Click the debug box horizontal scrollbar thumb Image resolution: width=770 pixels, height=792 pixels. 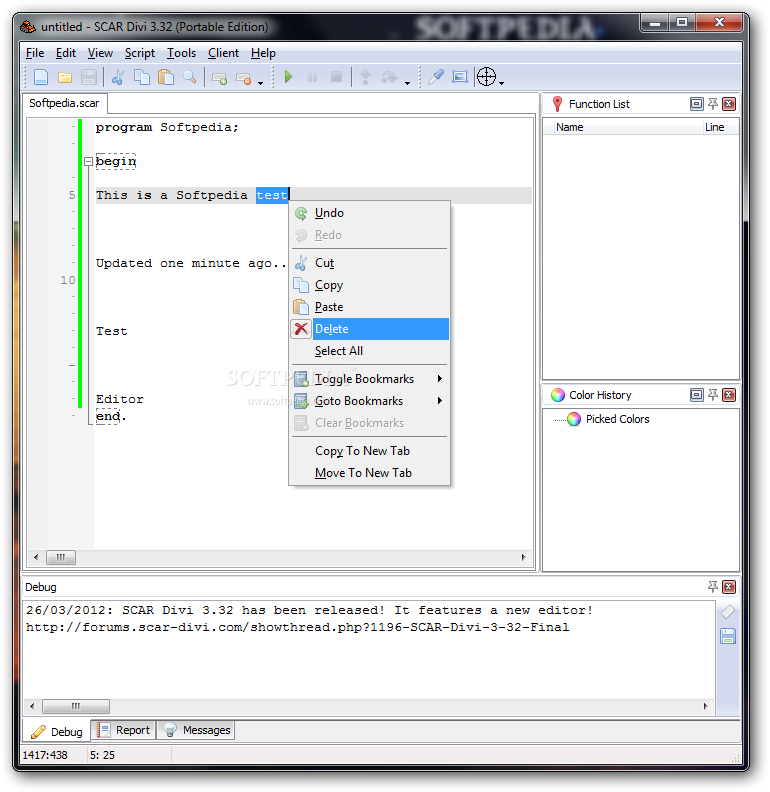pos(76,706)
